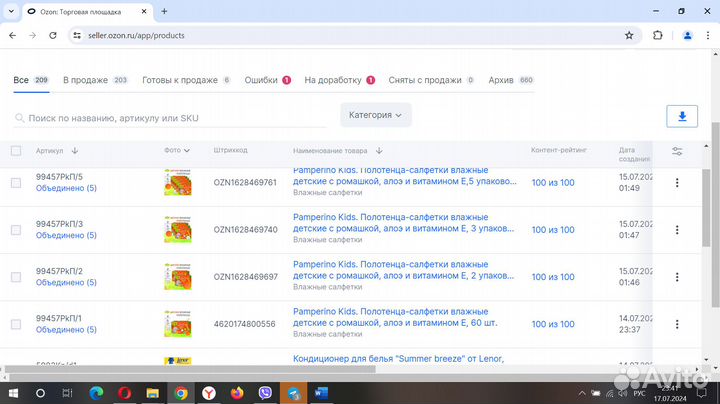Open Pamperino Kids 3 упаковки product link
This screenshot has height=404, width=720.
[x=404, y=223]
